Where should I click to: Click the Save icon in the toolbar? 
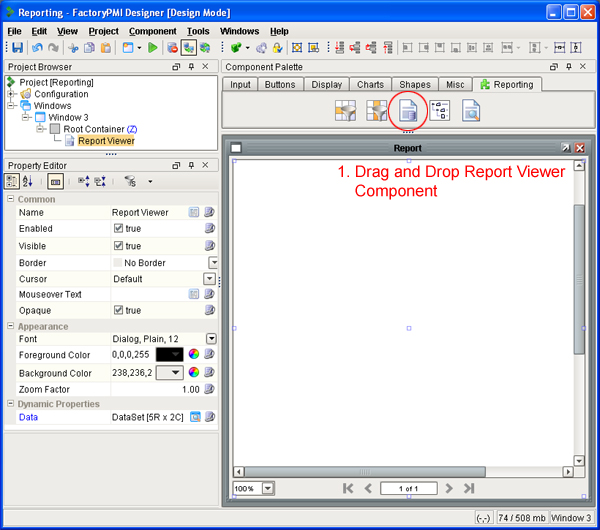click(17, 47)
